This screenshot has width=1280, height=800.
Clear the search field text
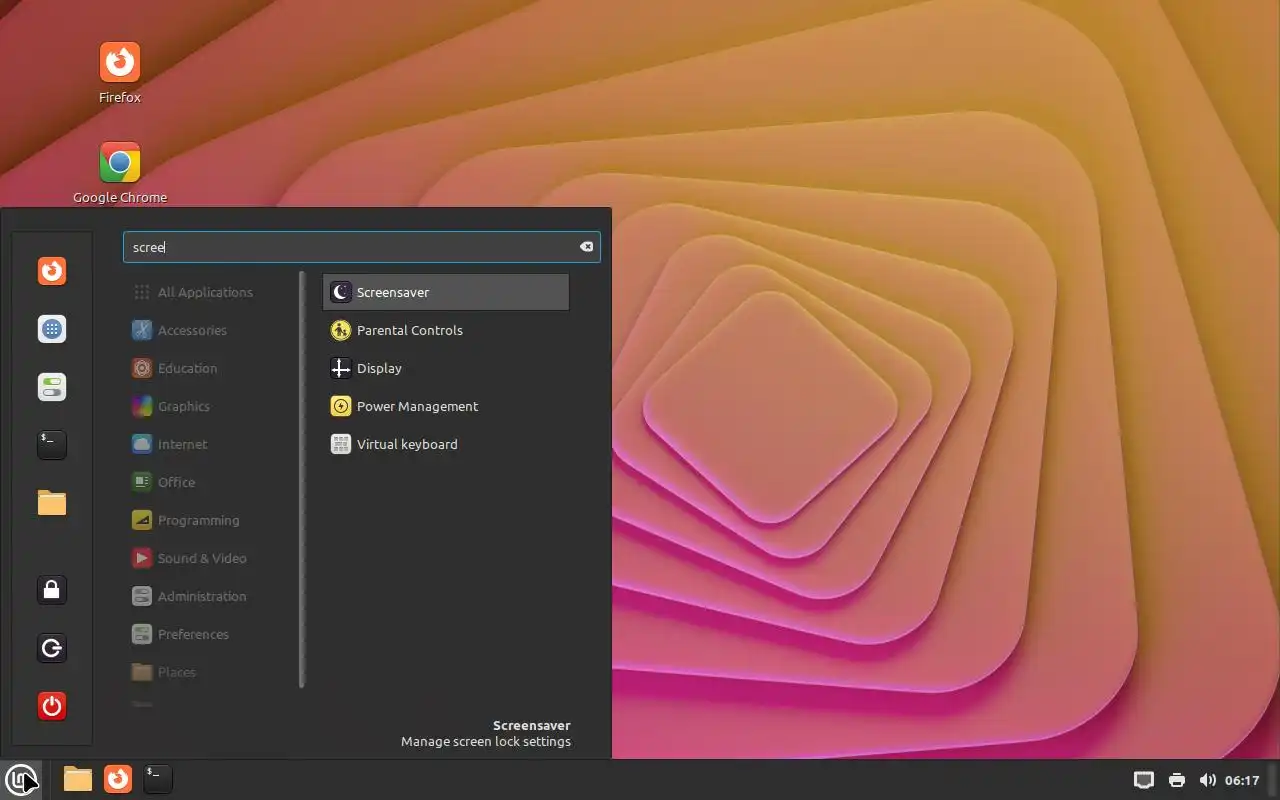point(587,247)
